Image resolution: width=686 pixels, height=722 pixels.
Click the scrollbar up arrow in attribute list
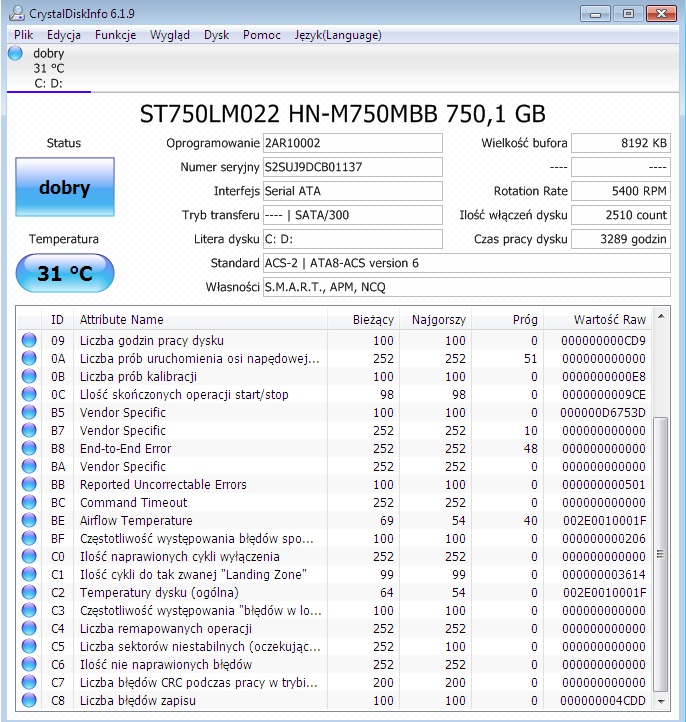click(661, 316)
